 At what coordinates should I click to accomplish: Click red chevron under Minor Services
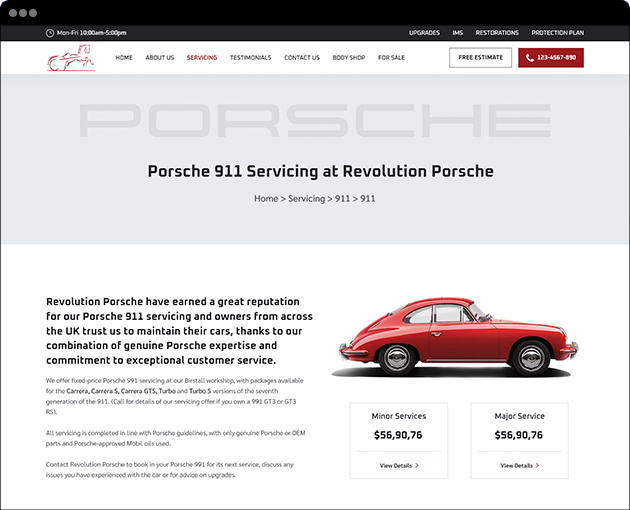click(x=417, y=465)
